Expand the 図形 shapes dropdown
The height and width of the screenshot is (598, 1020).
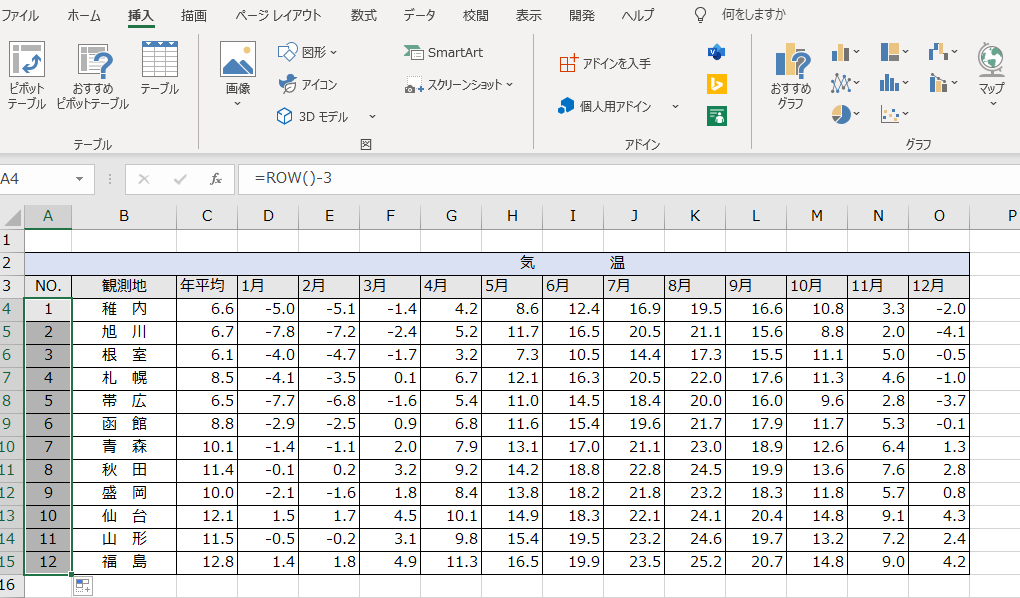333,52
